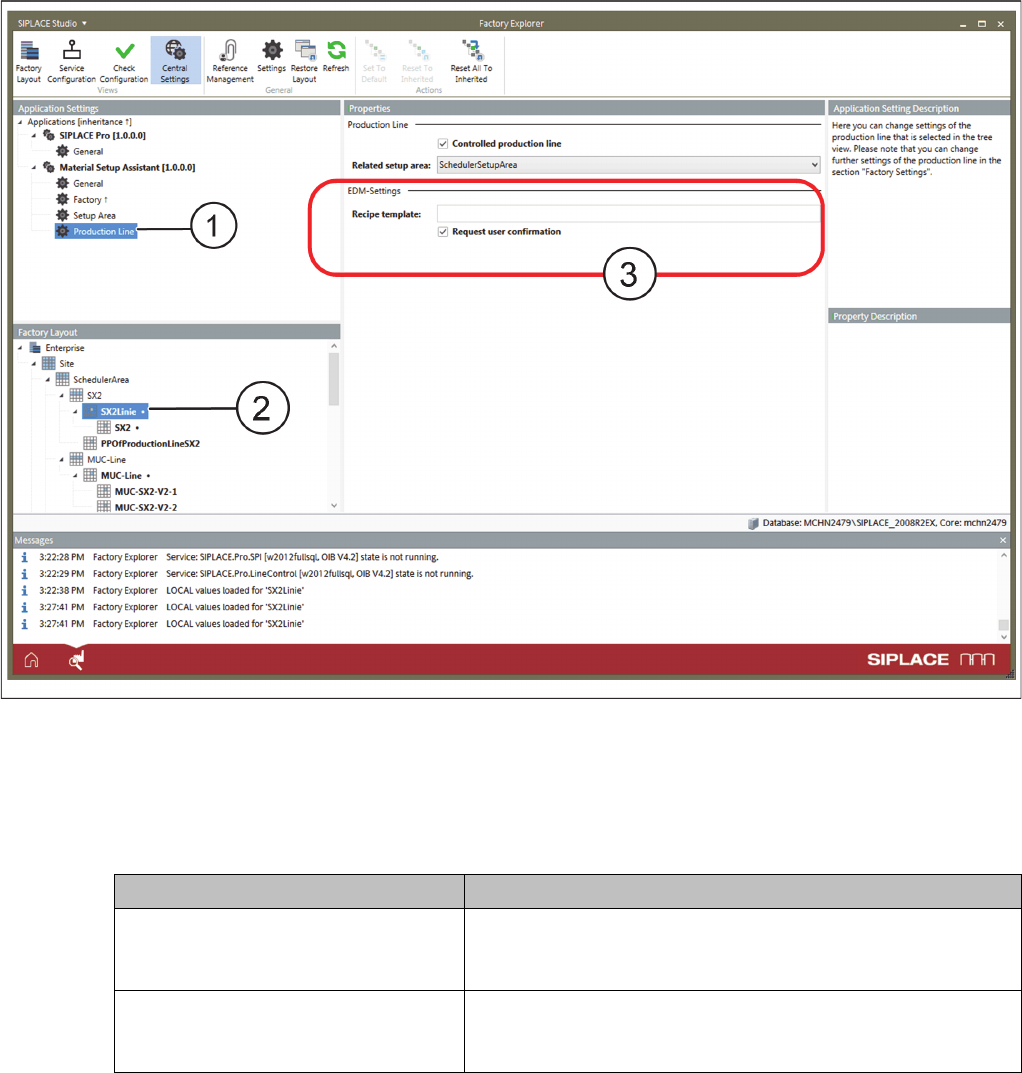
Task: Refresh the Factory Explorer
Action: pyautogui.click(x=336, y=56)
